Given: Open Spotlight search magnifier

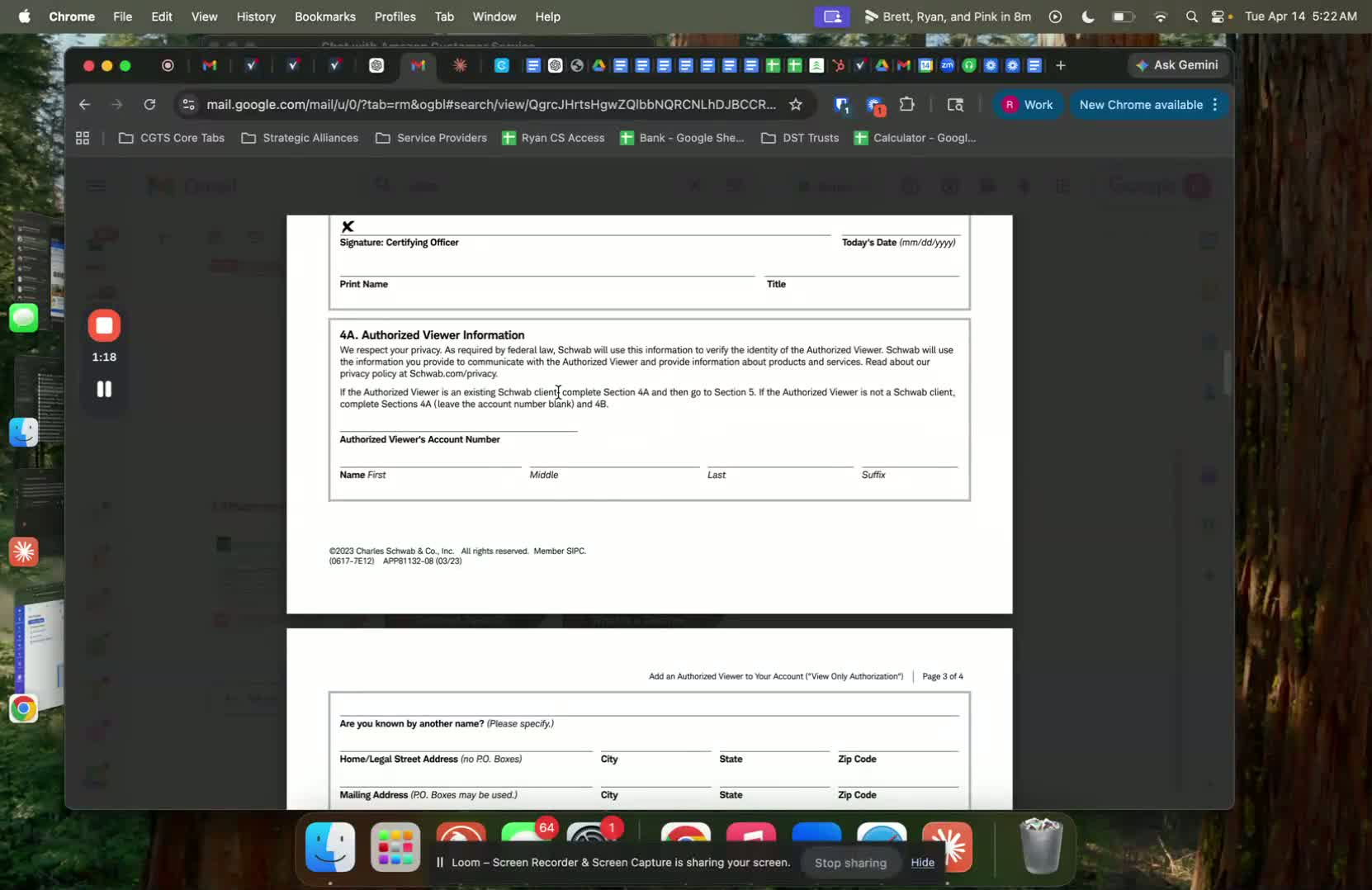Looking at the screenshot, I should point(1191,17).
